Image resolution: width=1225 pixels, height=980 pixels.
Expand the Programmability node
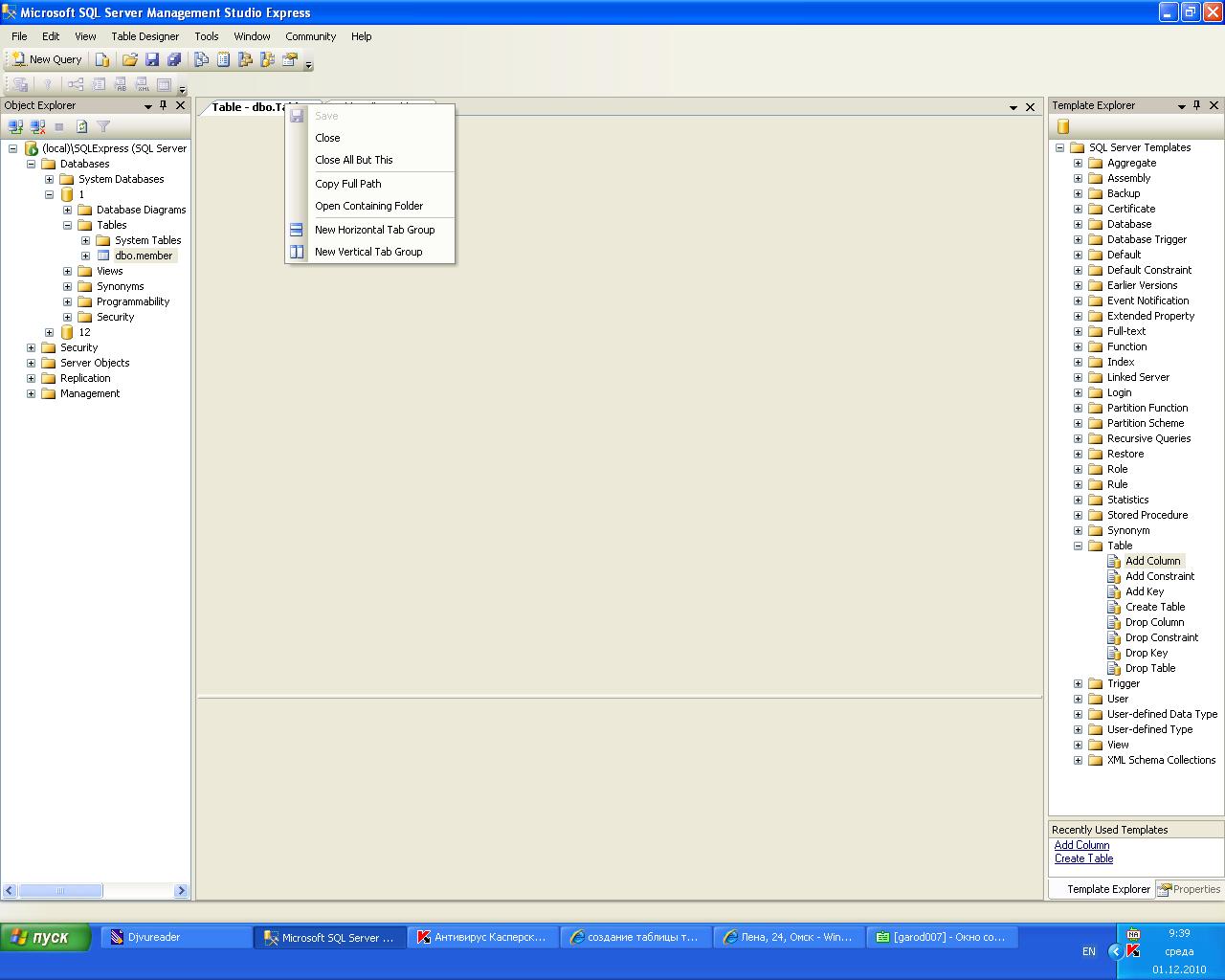click(67, 301)
